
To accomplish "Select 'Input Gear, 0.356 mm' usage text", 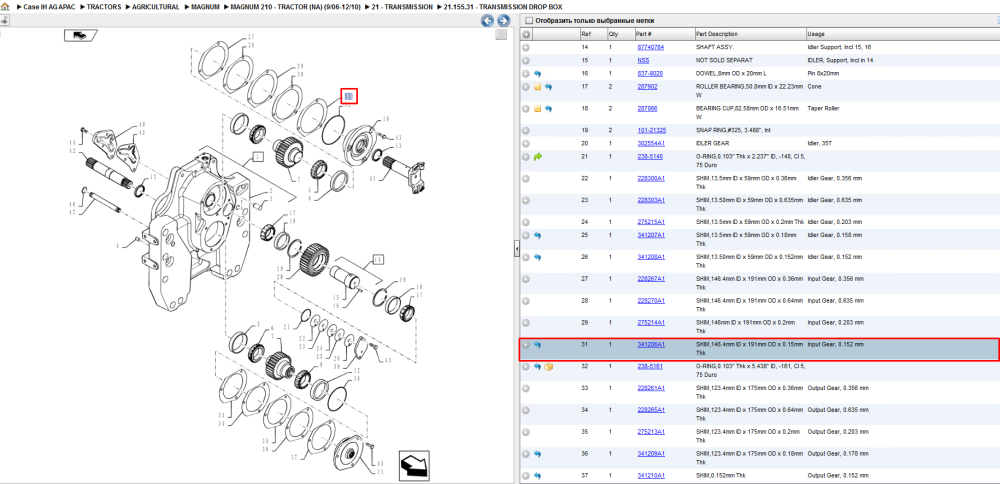I will (835, 279).
